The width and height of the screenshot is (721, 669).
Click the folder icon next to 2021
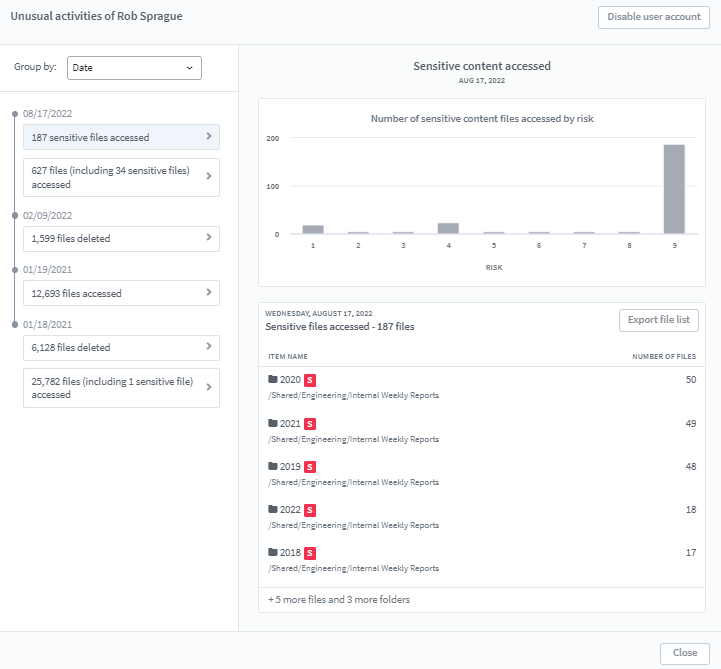click(273, 424)
